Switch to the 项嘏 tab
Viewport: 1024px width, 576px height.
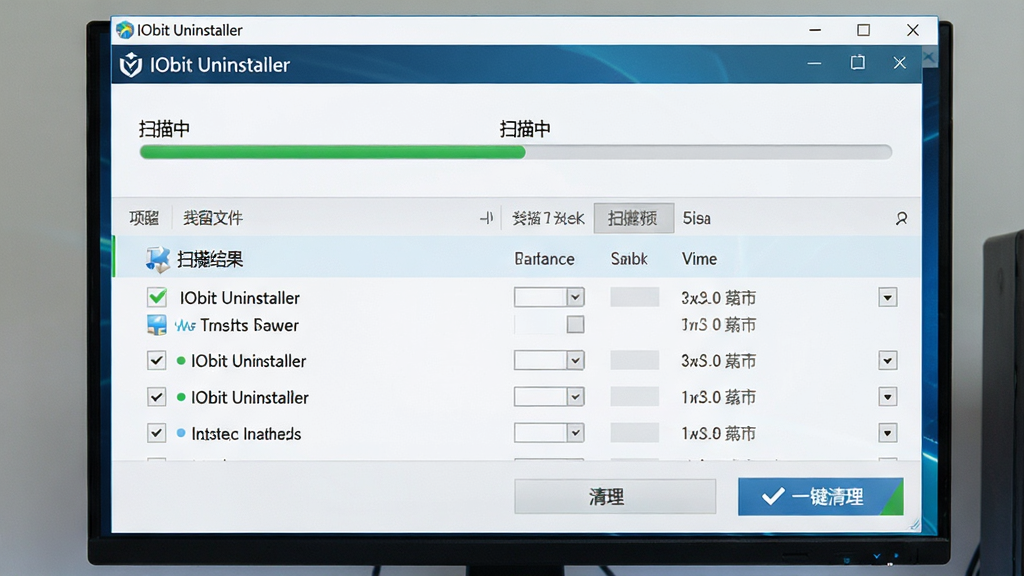tap(144, 218)
